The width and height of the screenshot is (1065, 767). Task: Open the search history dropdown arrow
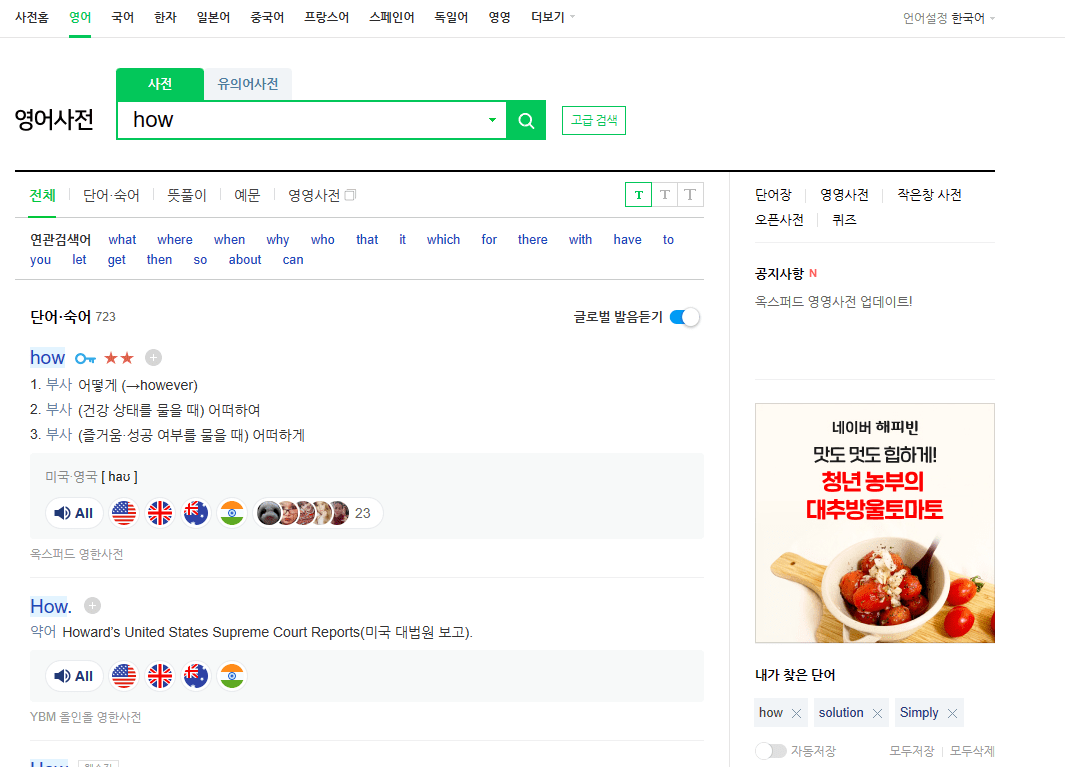click(x=492, y=119)
